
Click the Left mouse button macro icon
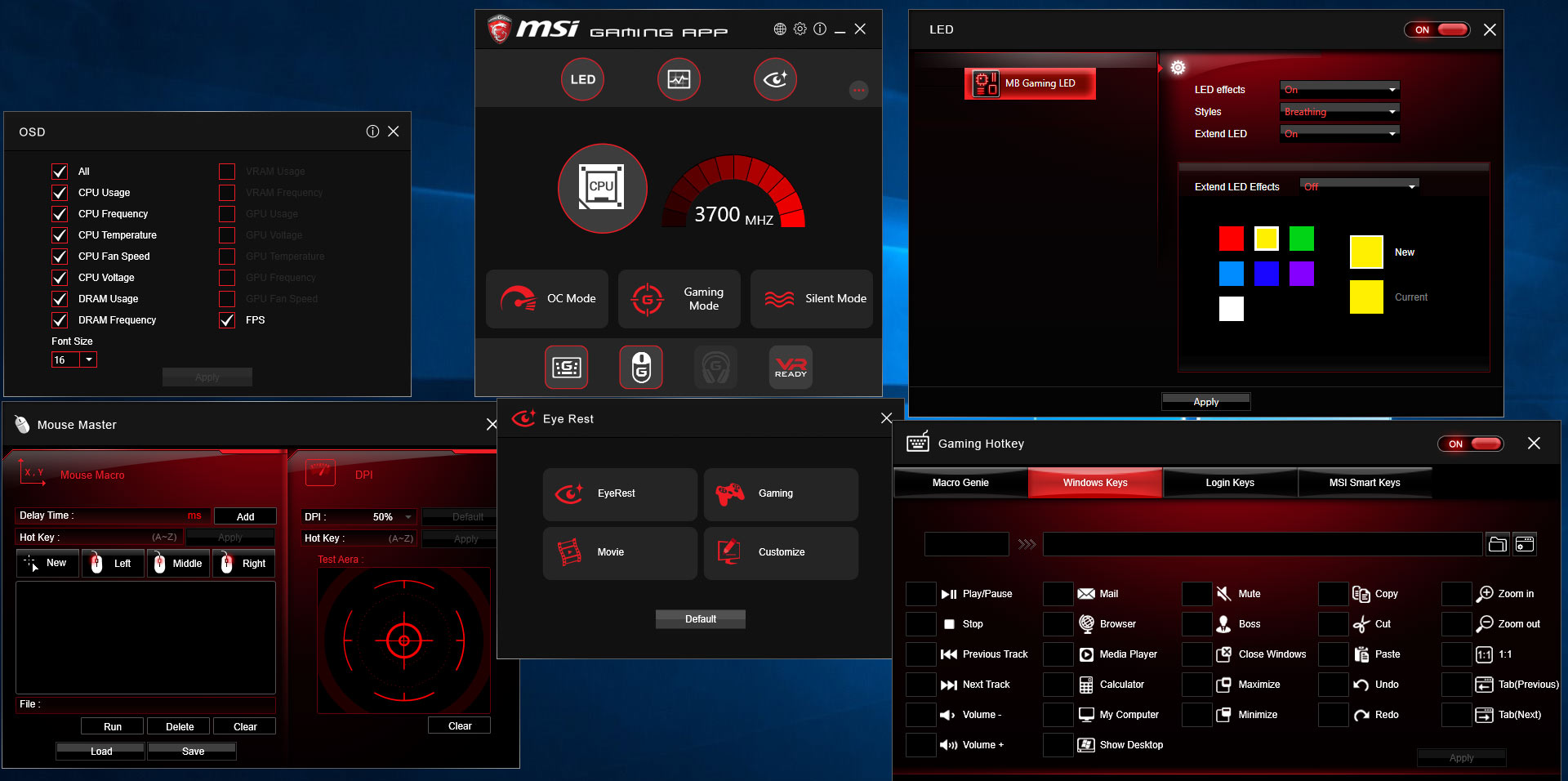113,564
